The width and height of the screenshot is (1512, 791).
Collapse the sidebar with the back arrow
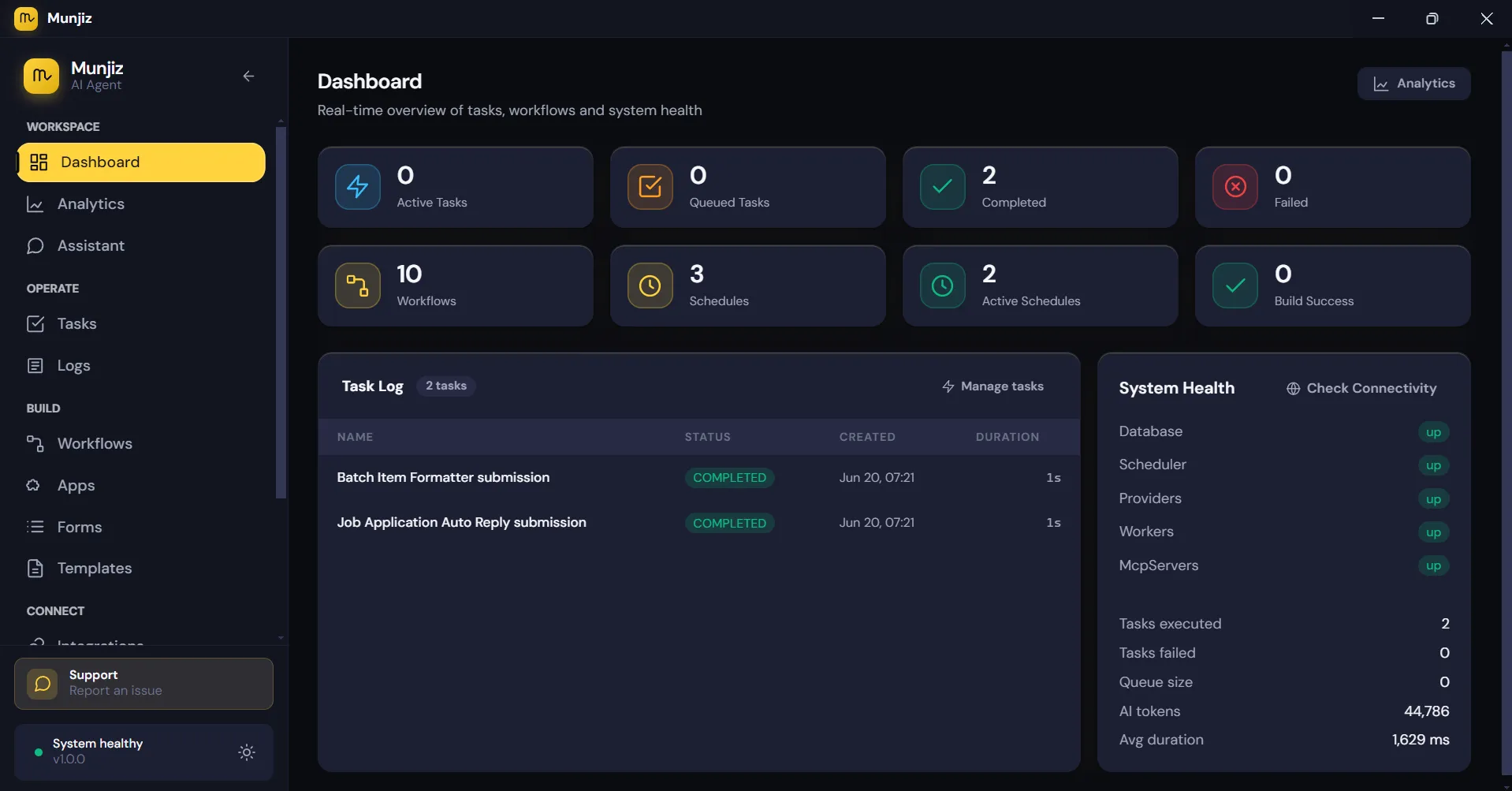tap(248, 76)
